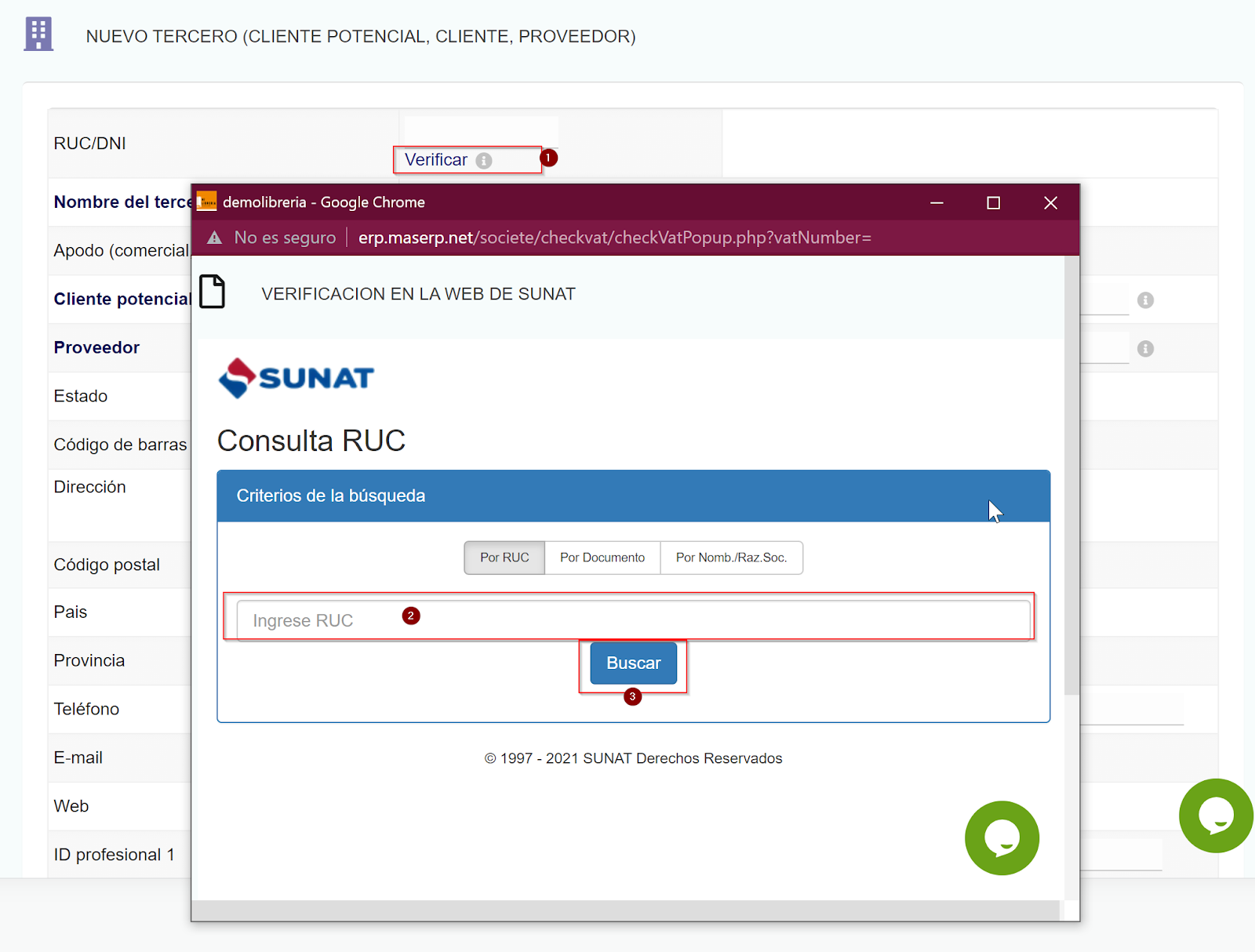Click the 'Apodo (comercial' label
The width and height of the screenshot is (1255, 952).
pos(122,250)
